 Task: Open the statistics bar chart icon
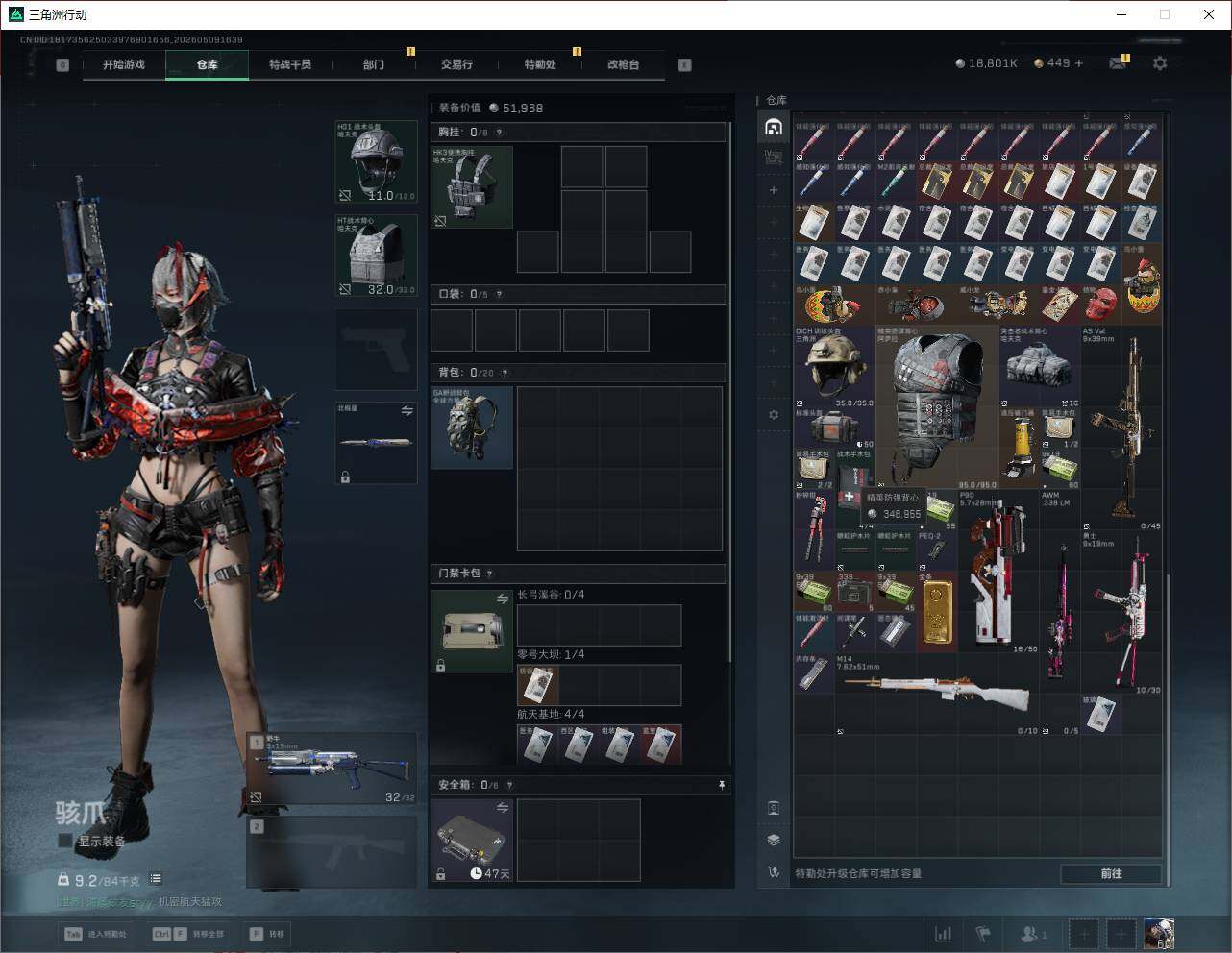pos(944,934)
